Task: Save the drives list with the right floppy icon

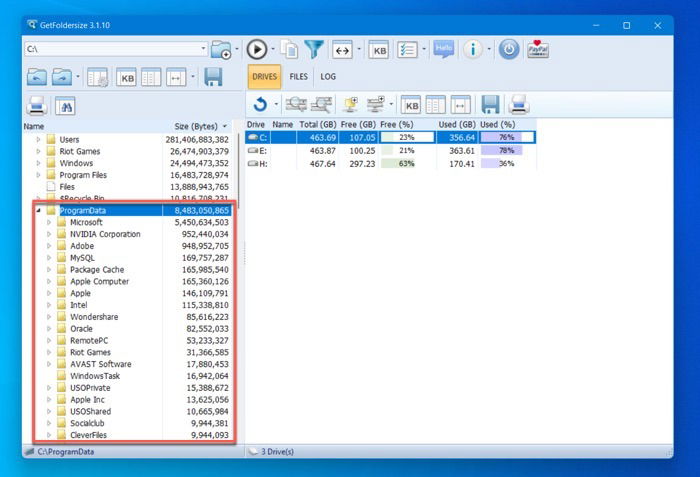Action: pos(490,105)
